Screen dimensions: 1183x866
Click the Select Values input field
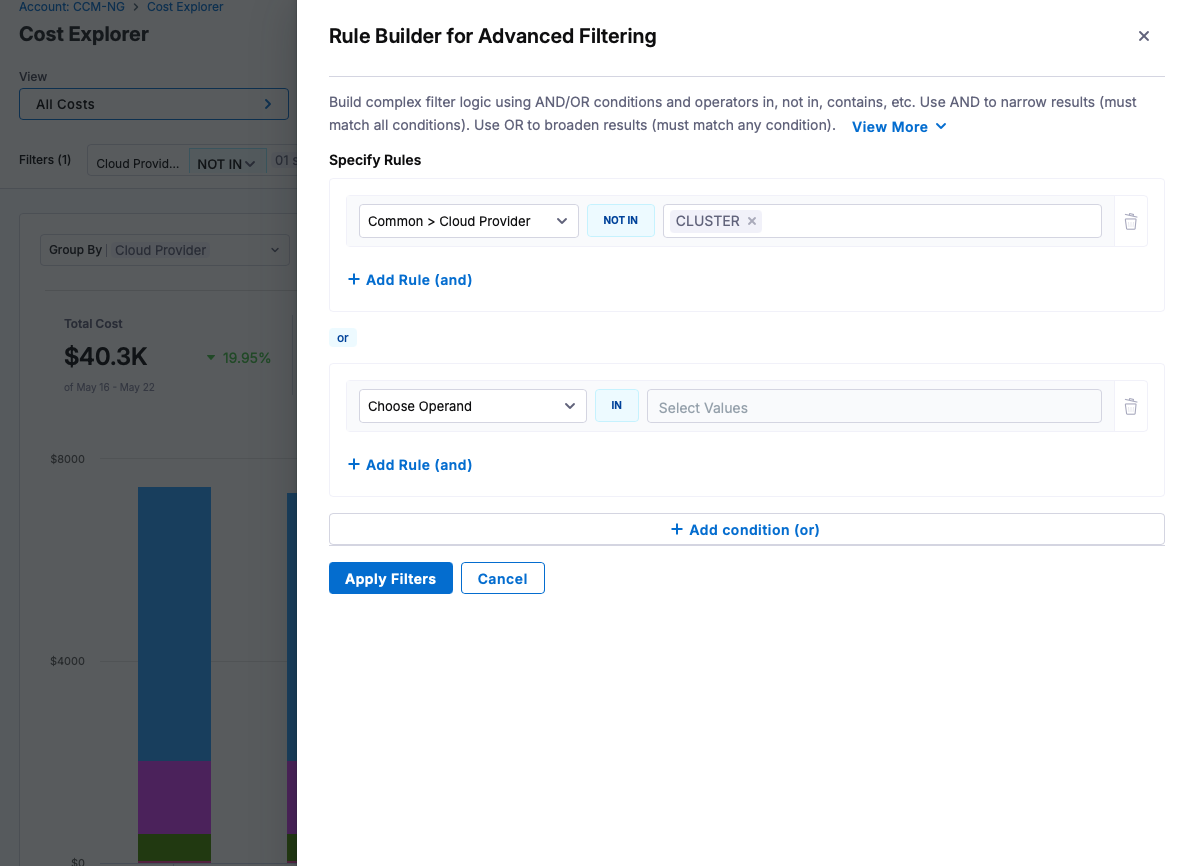click(x=874, y=407)
